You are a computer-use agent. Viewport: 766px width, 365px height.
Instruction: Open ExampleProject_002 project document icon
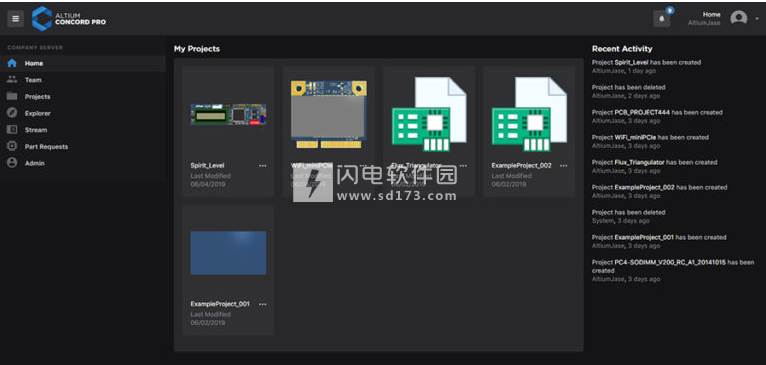click(530, 114)
